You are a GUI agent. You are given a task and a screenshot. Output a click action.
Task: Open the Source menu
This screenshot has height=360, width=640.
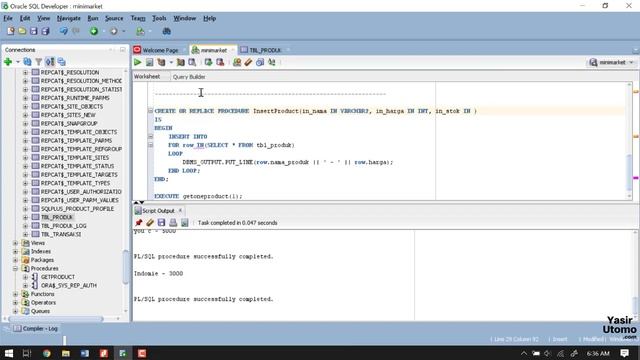point(114,18)
